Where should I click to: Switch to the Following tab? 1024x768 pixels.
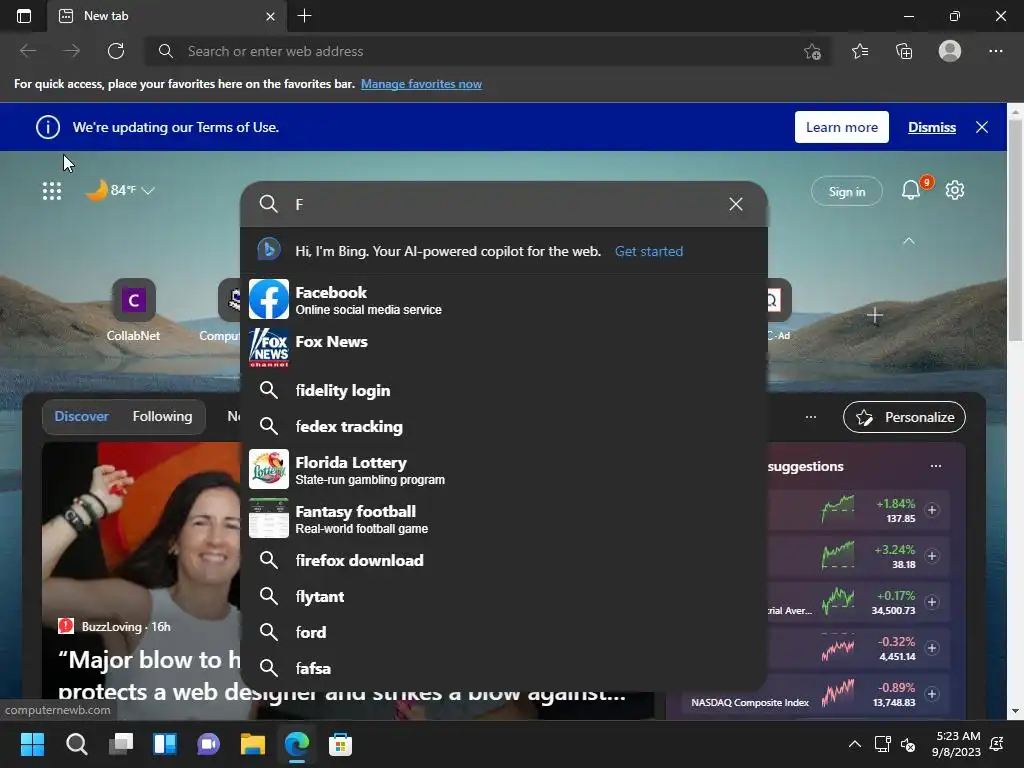pyautogui.click(x=163, y=416)
